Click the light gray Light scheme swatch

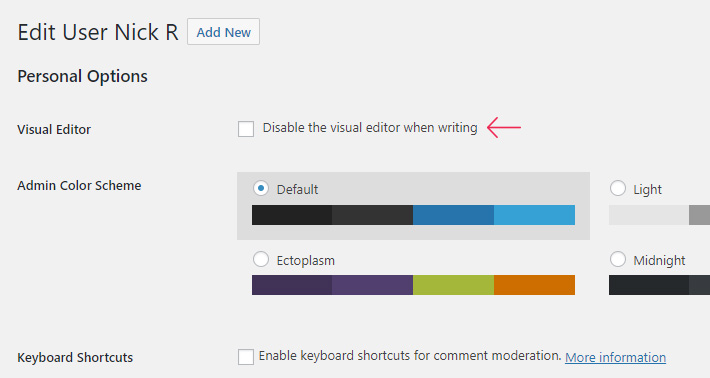point(649,215)
